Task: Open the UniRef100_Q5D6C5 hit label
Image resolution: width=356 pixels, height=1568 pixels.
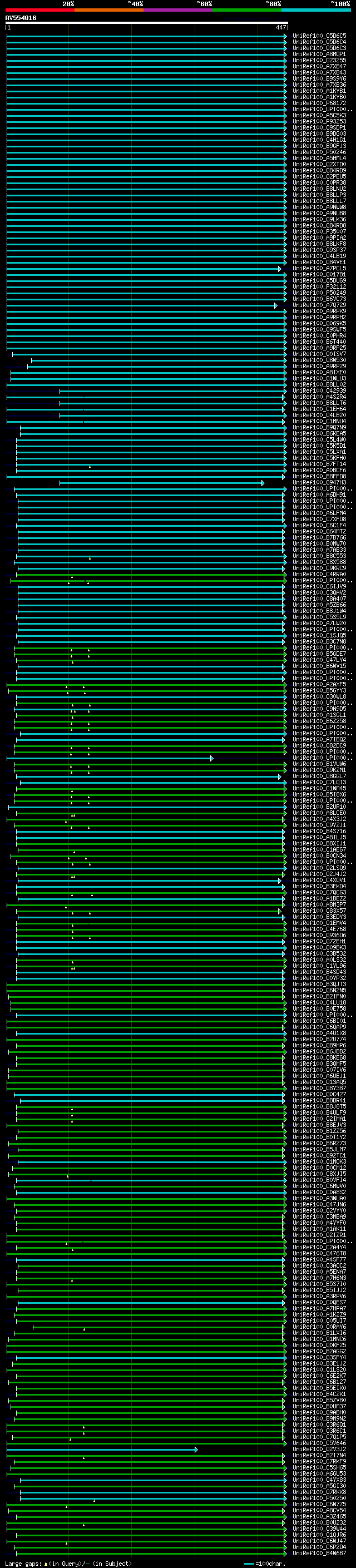Action: coord(319,36)
